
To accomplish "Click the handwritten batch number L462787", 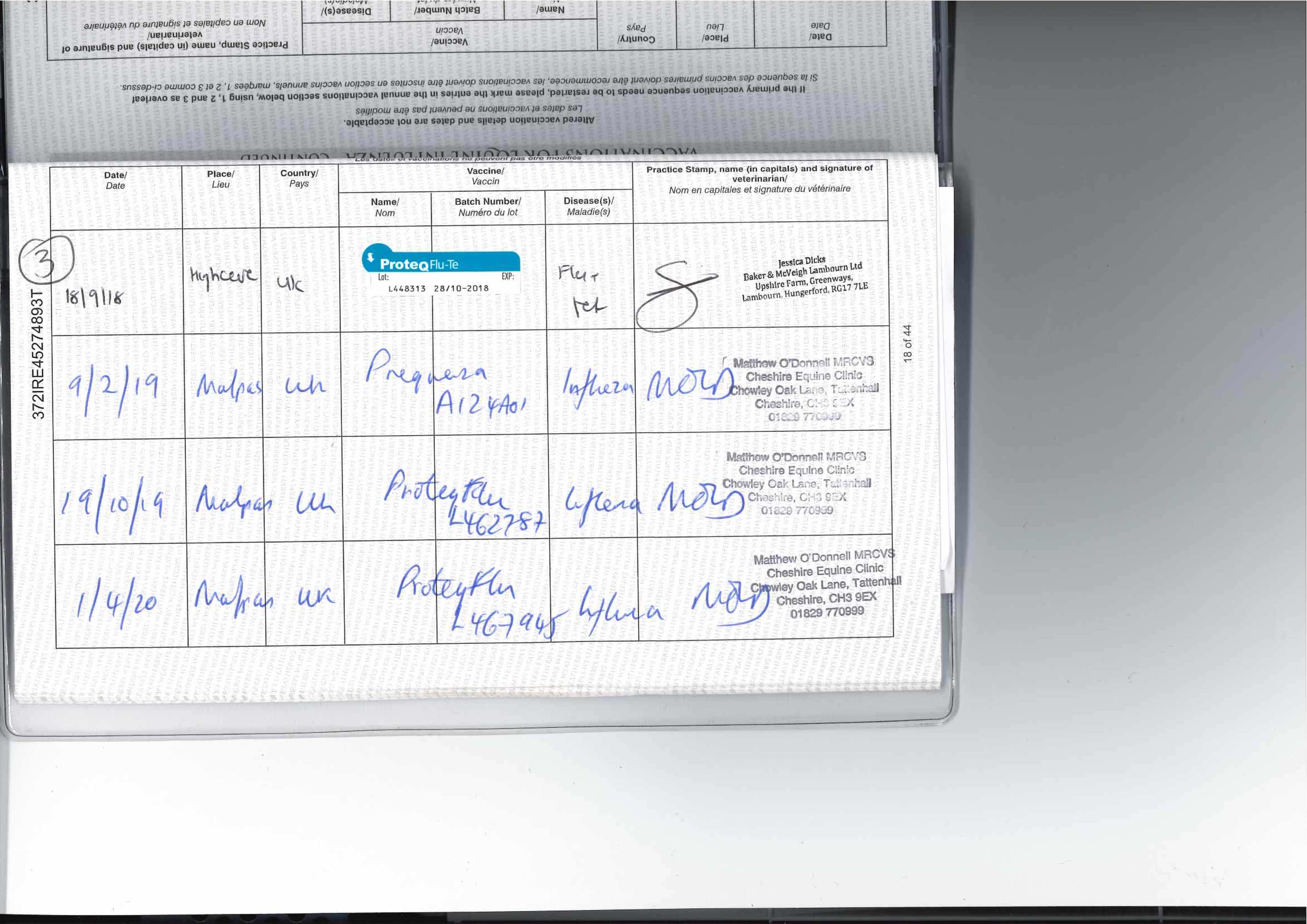I will [497, 522].
